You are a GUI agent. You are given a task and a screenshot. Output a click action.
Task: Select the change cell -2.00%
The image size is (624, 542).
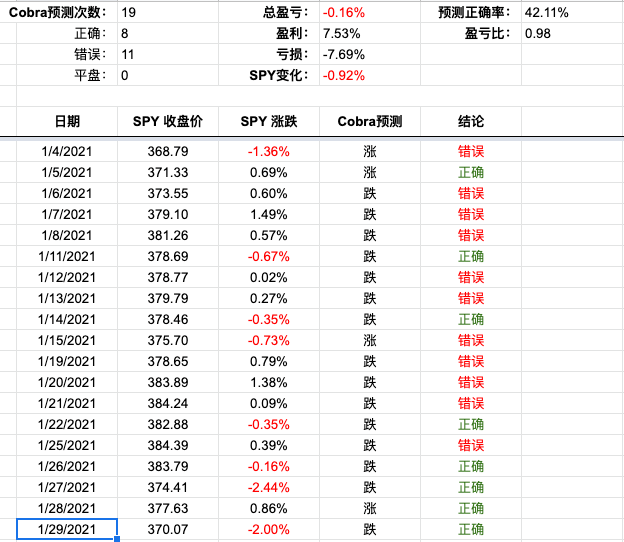click(269, 529)
